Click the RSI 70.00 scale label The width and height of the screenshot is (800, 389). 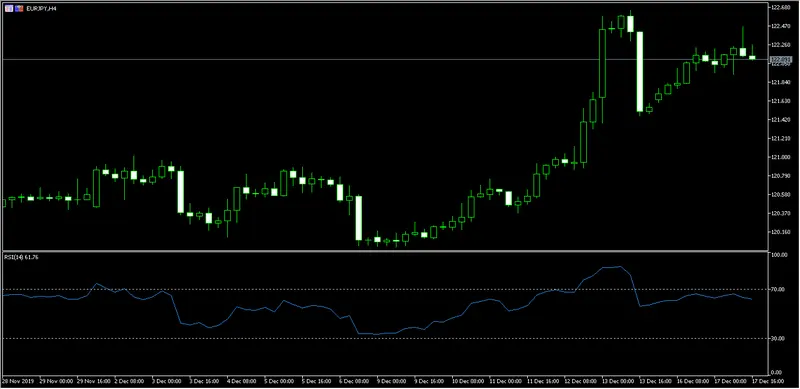[778, 289]
